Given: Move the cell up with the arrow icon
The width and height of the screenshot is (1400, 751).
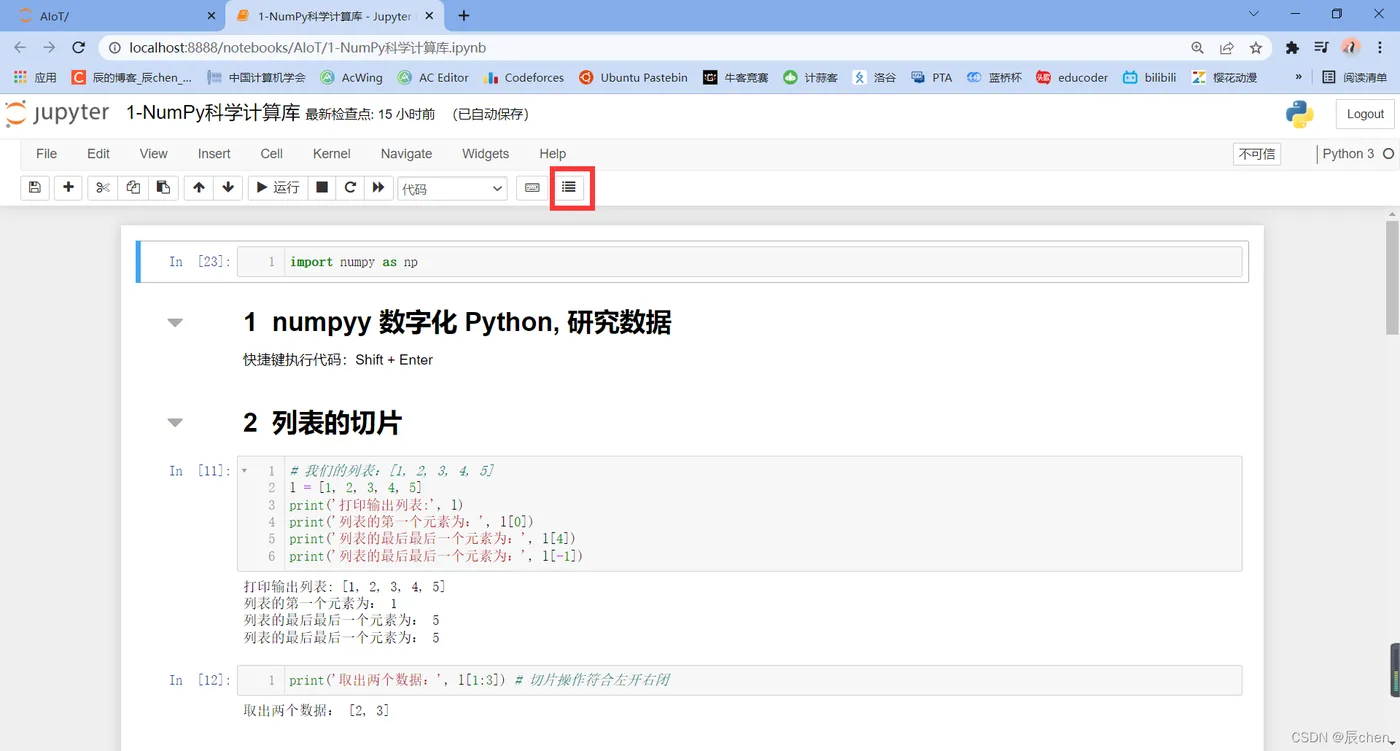Looking at the screenshot, I should (x=199, y=187).
